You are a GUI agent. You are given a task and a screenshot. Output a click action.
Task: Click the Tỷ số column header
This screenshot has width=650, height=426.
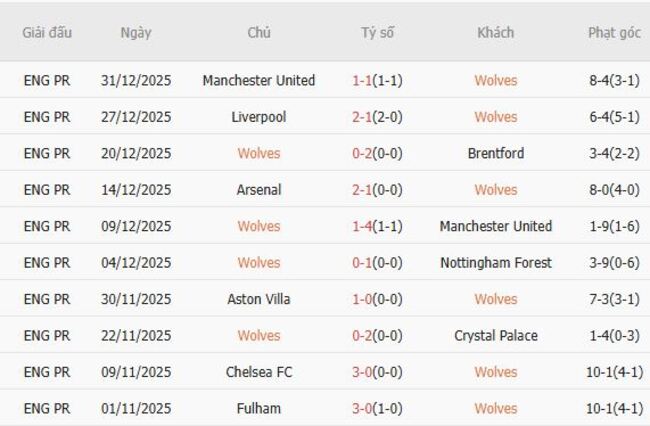(377, 33)
